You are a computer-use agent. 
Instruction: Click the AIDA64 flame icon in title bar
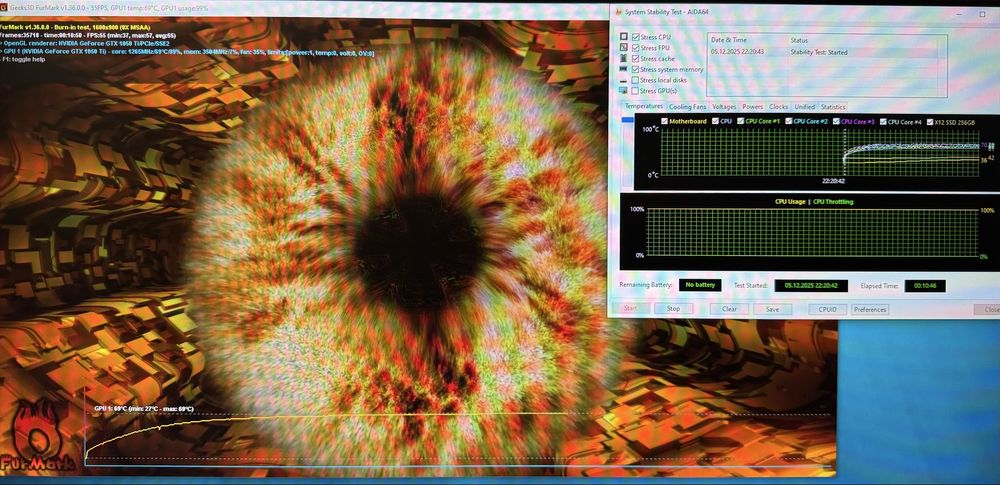point(617,11)
